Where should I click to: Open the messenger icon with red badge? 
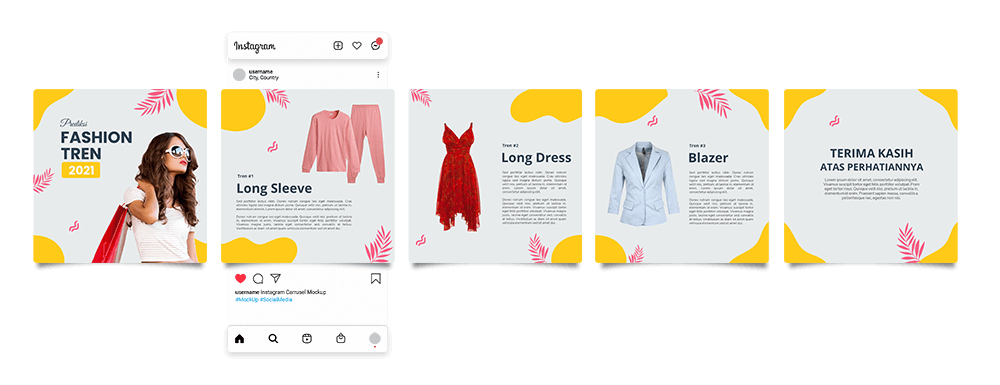point(376,45)
